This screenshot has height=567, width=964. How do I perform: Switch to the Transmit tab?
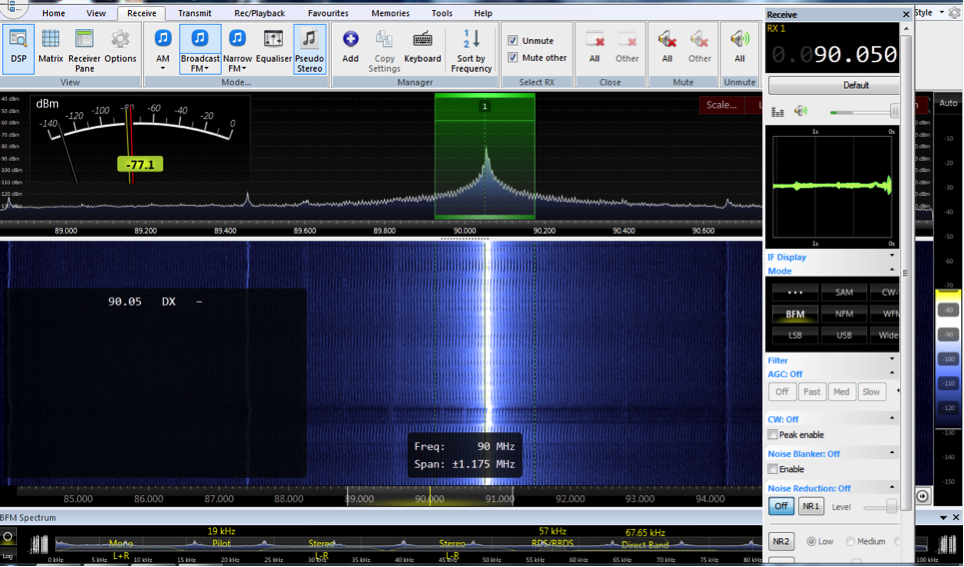(194, 14)
